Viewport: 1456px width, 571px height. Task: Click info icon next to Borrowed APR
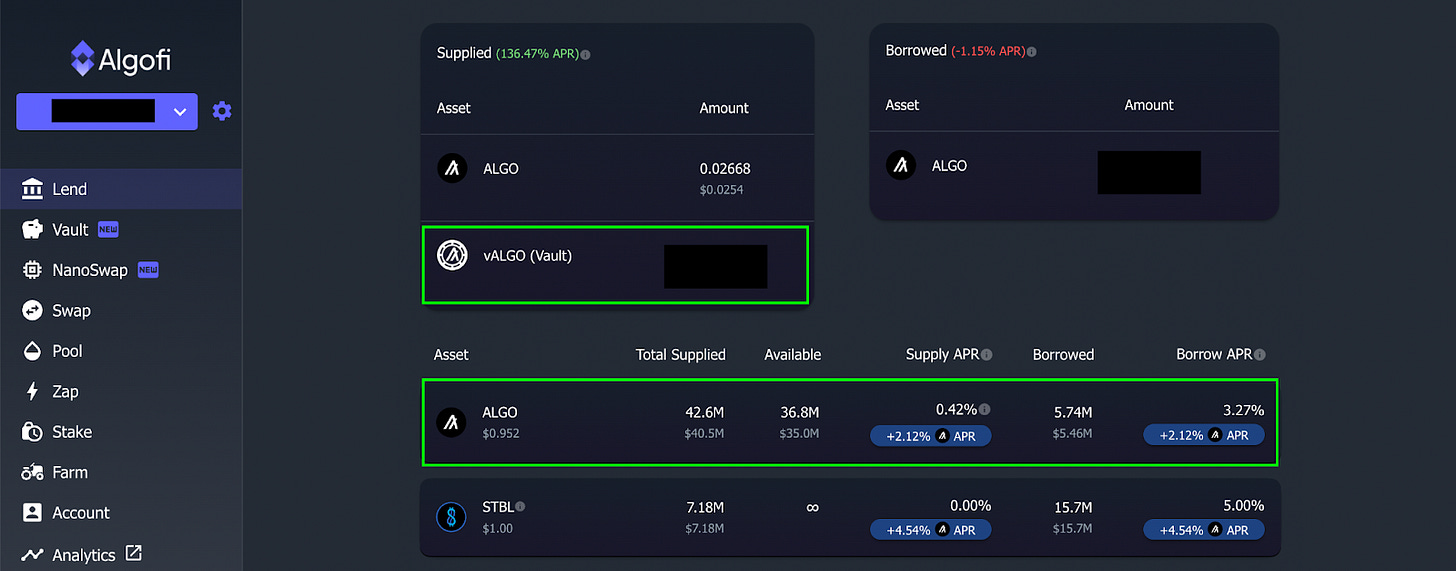coord(1032,51)
